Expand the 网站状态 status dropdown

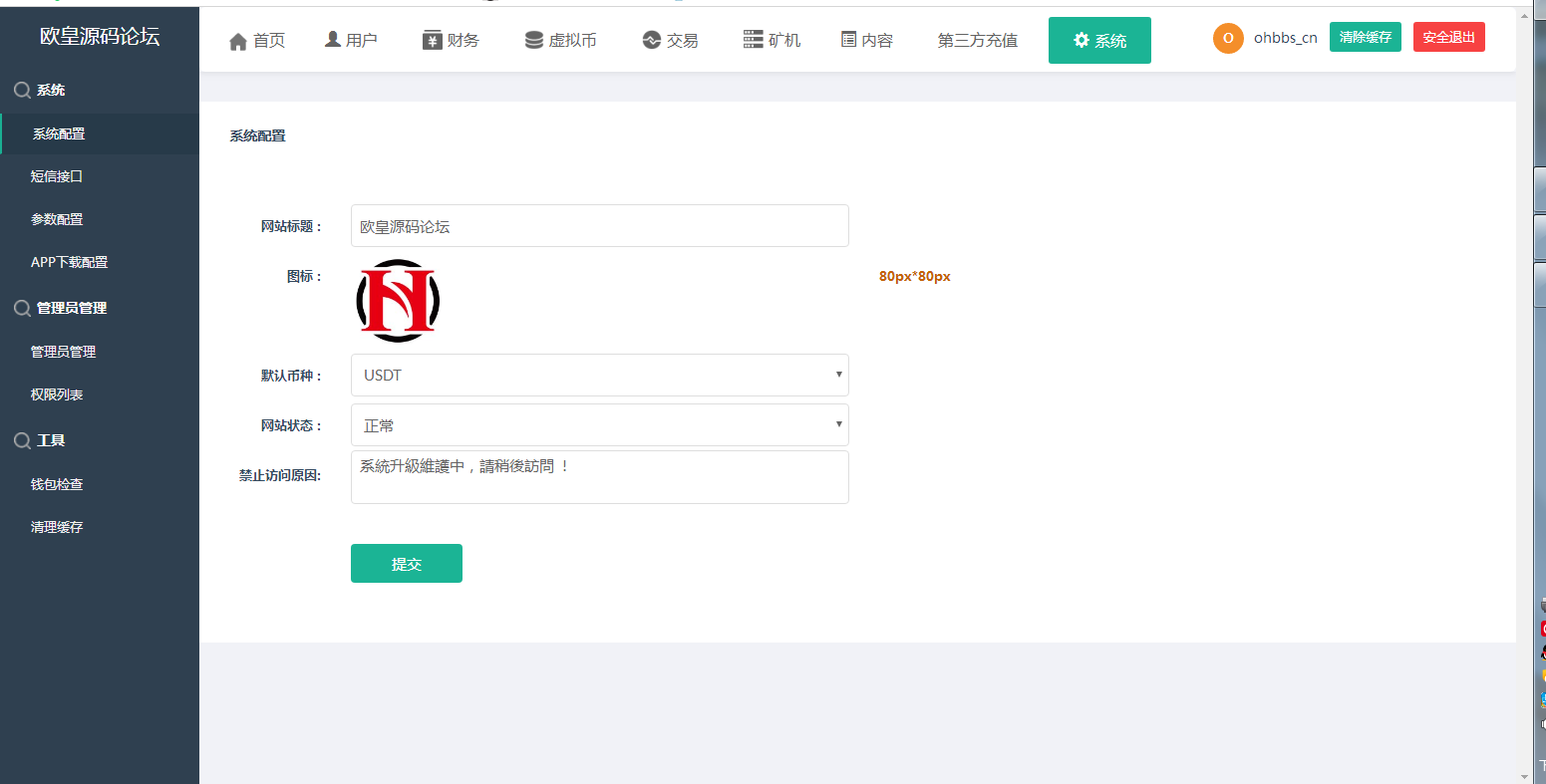[x=599, y=424]
